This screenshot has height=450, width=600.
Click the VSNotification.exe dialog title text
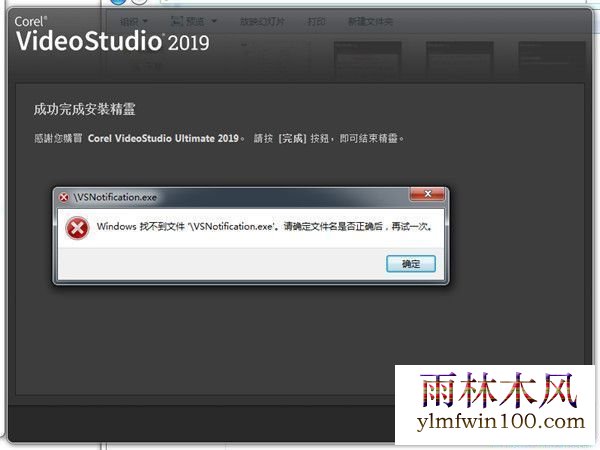point(115,197)
